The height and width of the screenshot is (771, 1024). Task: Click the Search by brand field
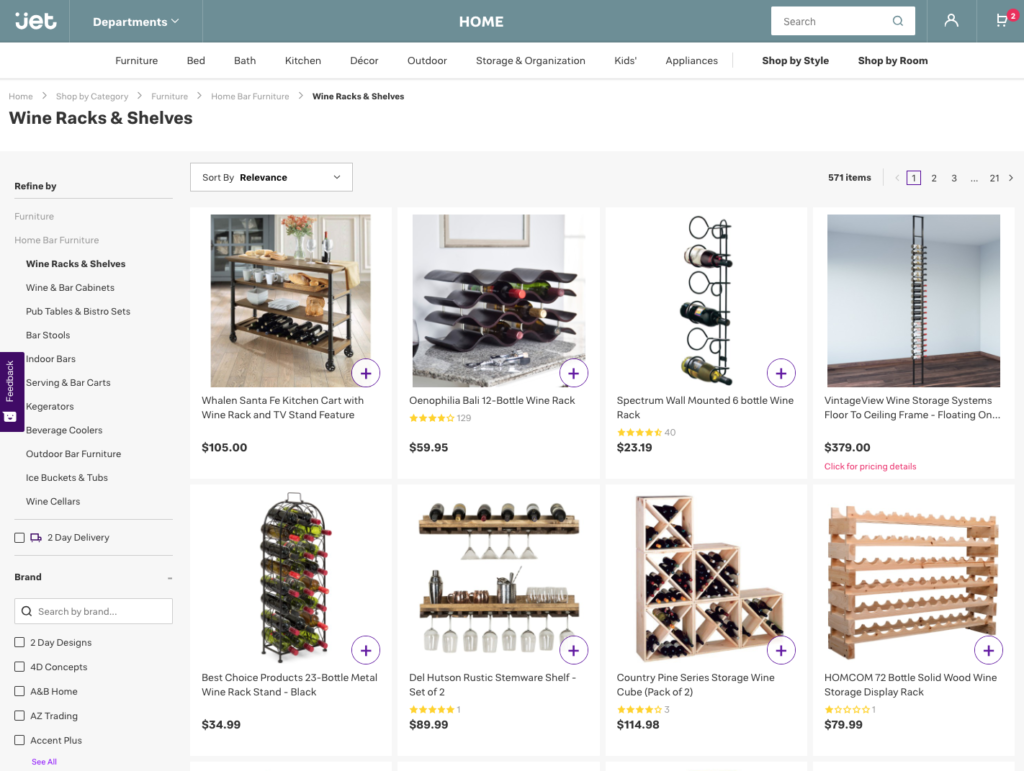pyautogui.click(x=93, y=611)
